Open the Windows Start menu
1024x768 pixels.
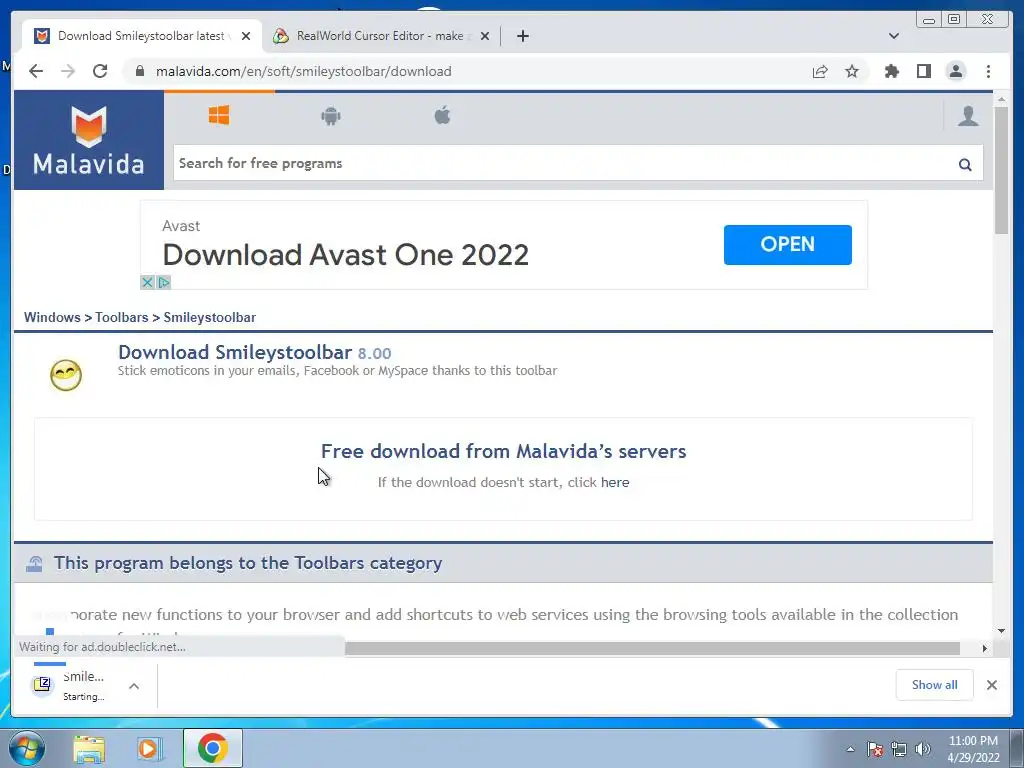pos(25,748)
